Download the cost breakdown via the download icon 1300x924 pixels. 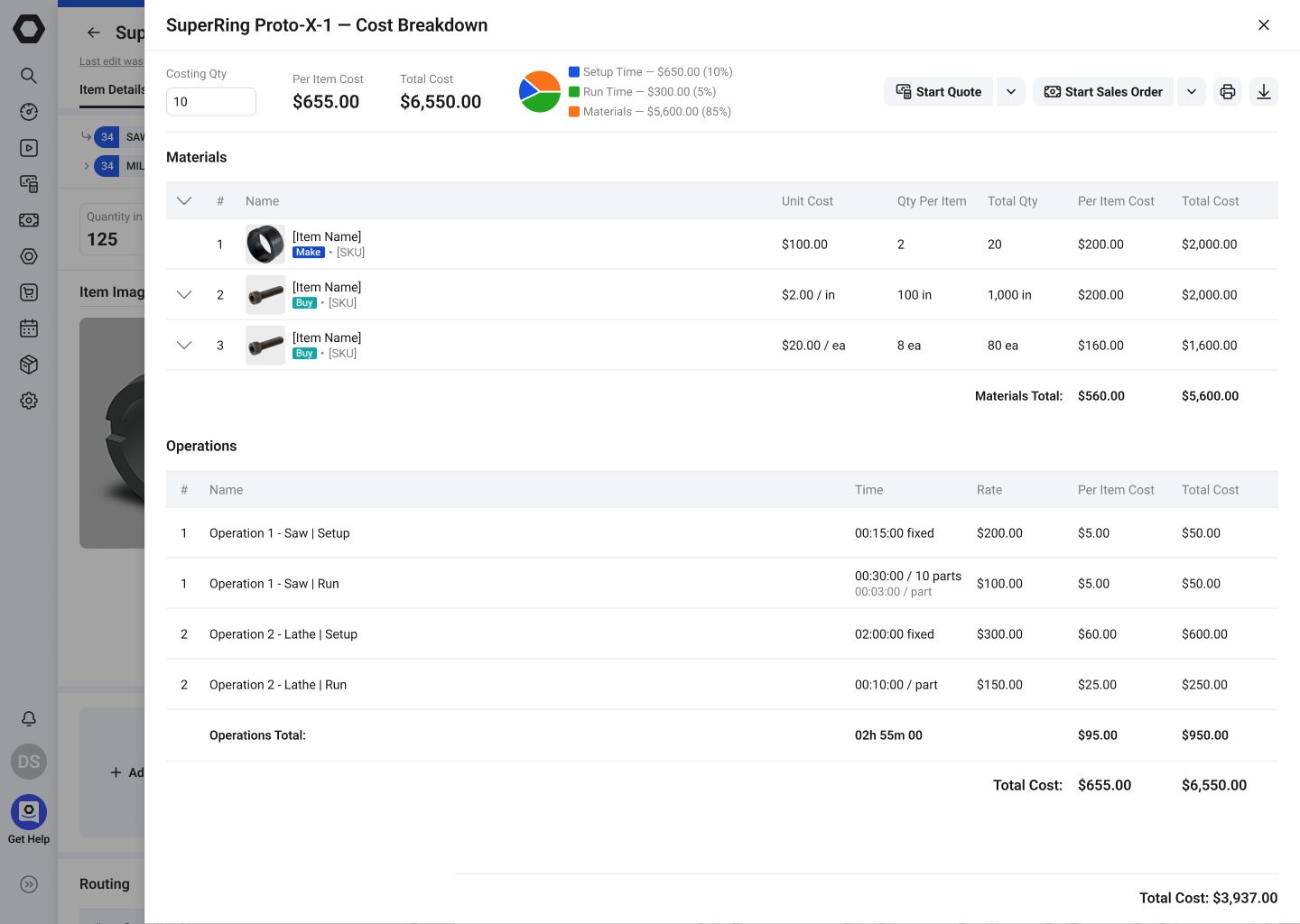point(1263,91)
